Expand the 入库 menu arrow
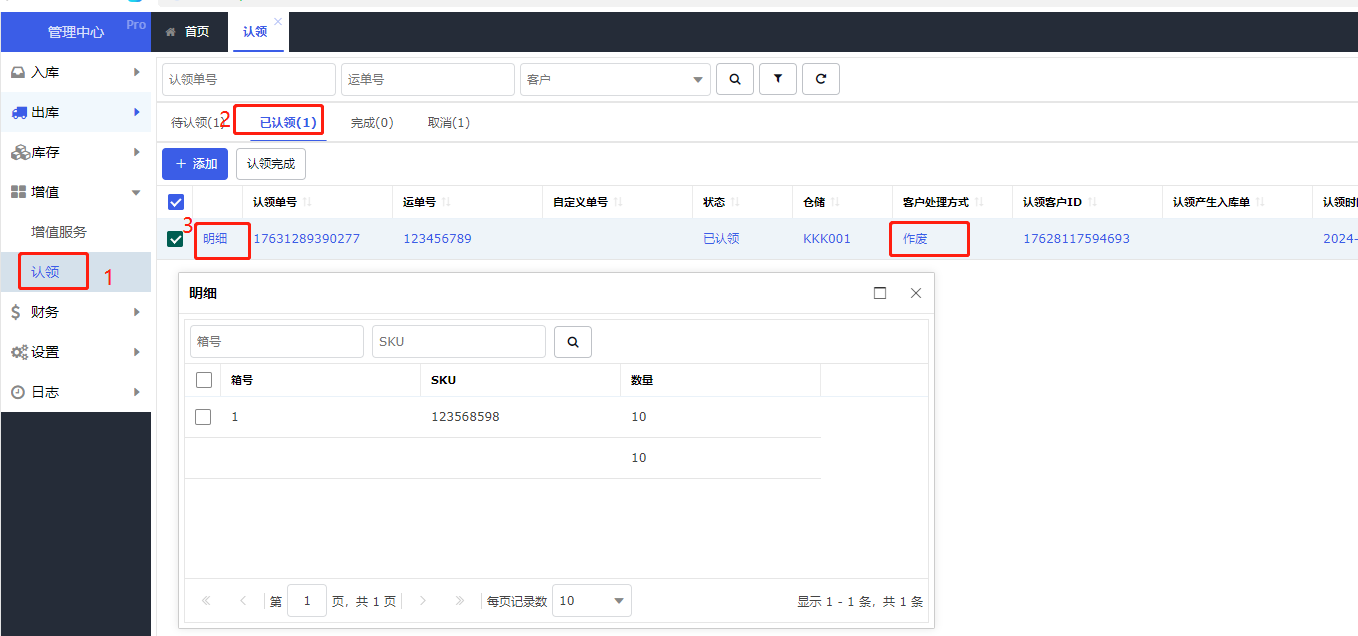 tap(136, 72)
